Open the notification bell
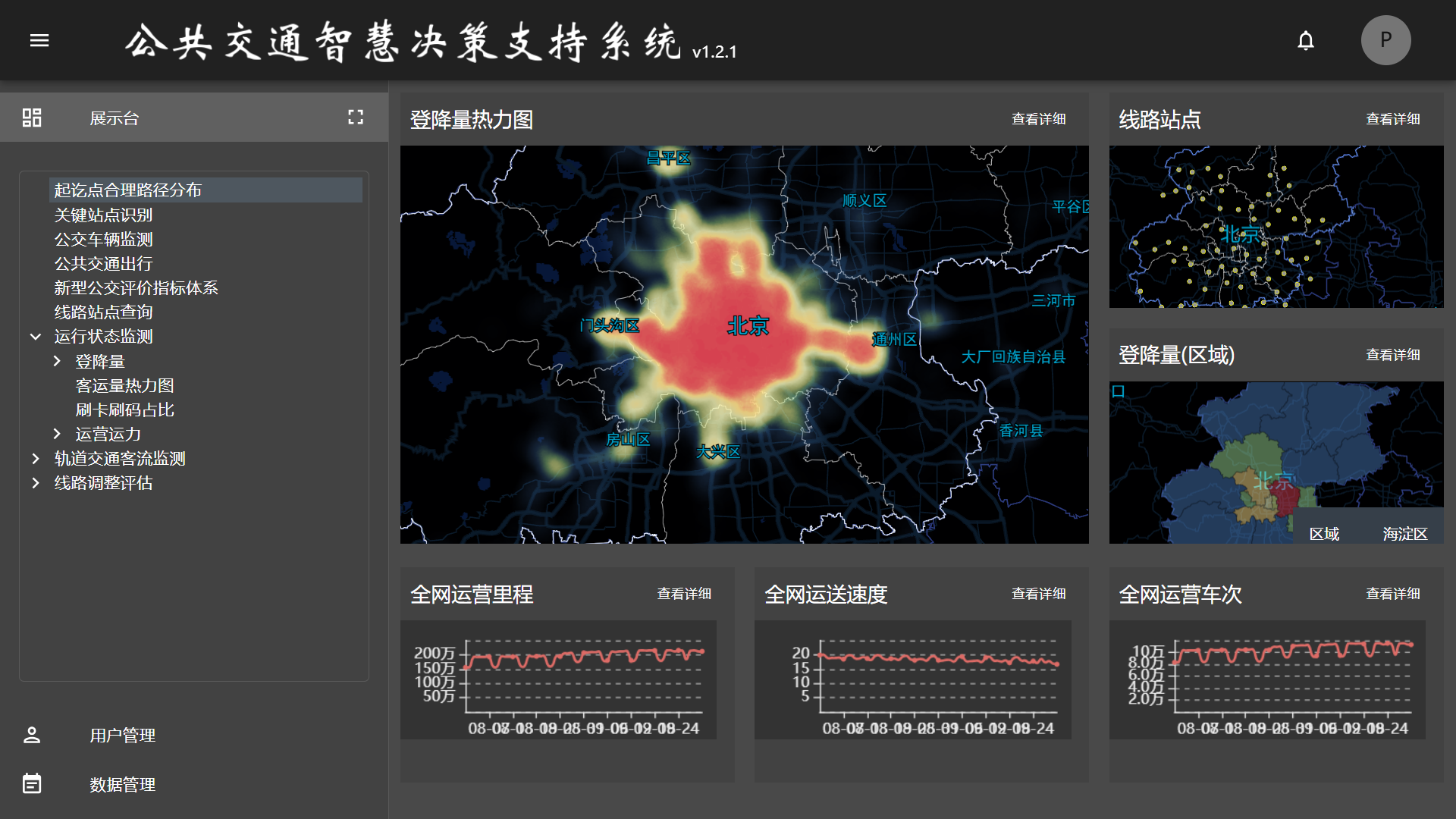The height and width of the screenshot is (819, 1456). click(1305, 40)
